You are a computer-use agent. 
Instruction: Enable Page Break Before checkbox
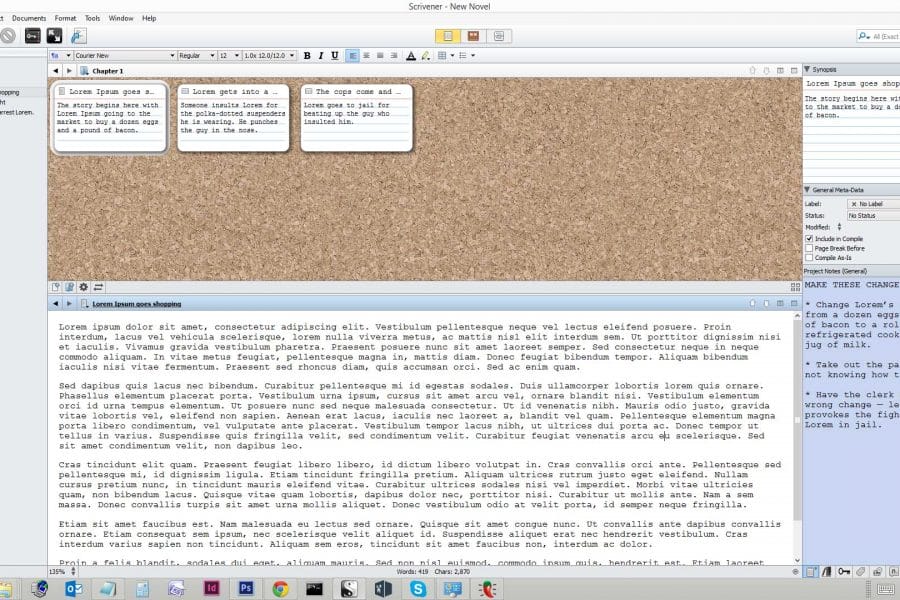tap(809, 249)
